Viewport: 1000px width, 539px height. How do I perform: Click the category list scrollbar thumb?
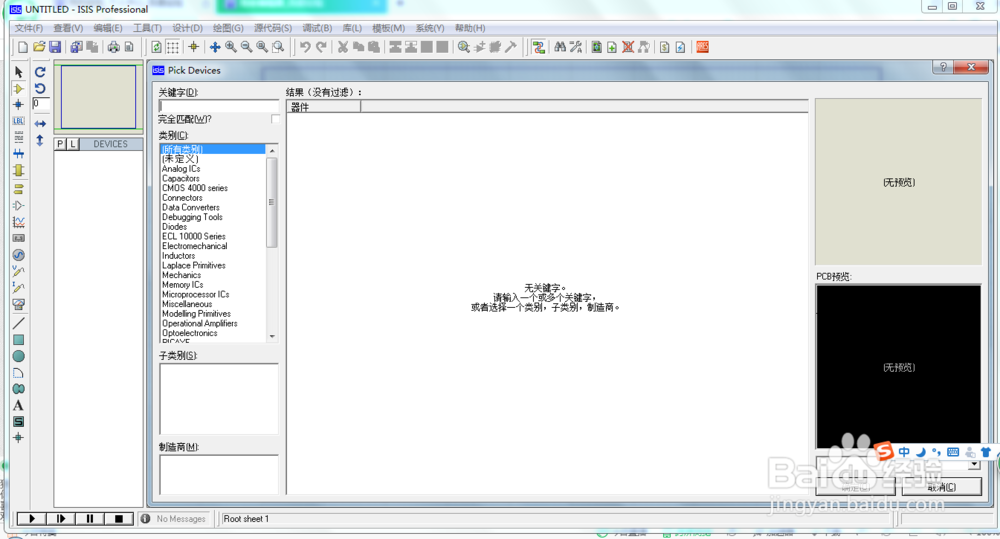(x=272, y=202)
